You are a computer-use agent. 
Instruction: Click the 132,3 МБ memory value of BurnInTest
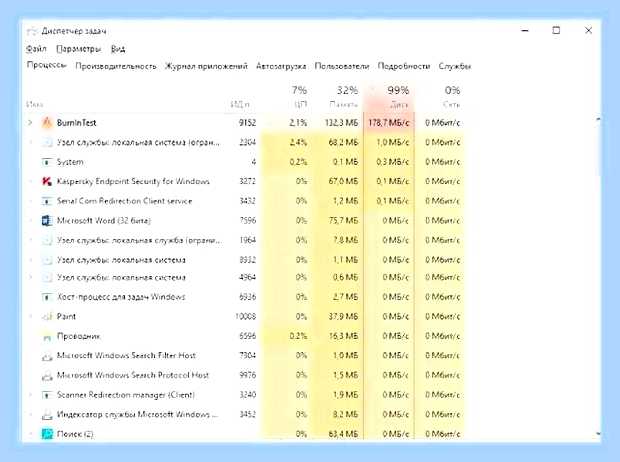[x=341, y=123]
